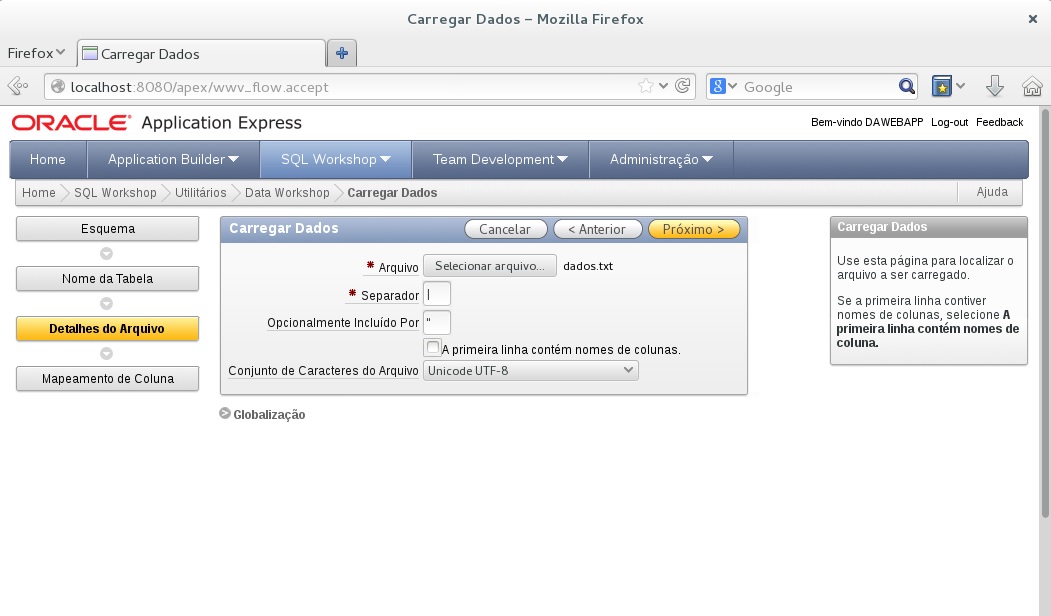Viewport: 1051px width, 616px height.
Task: Open the SQL Workshop menu tab
Action: click(x=335, y=159)
